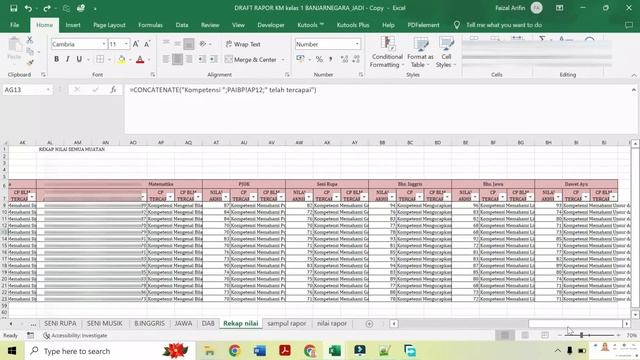
Task: Open Format as Table gallery
Action: coord(420,52)
